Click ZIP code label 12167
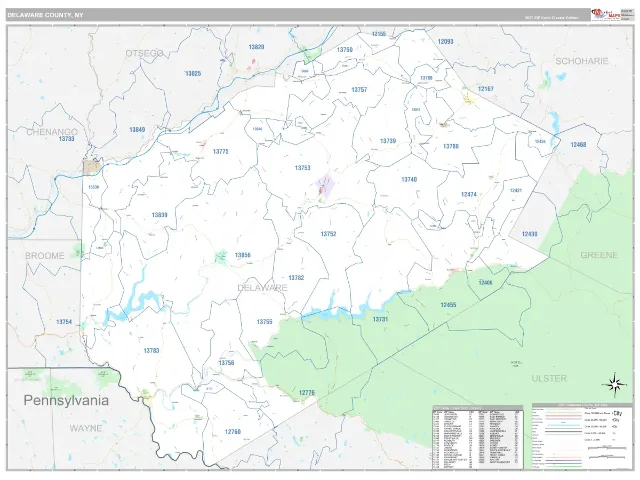This screenshot has width=640, height=480. pyautogui.click(x=486, y=89)
